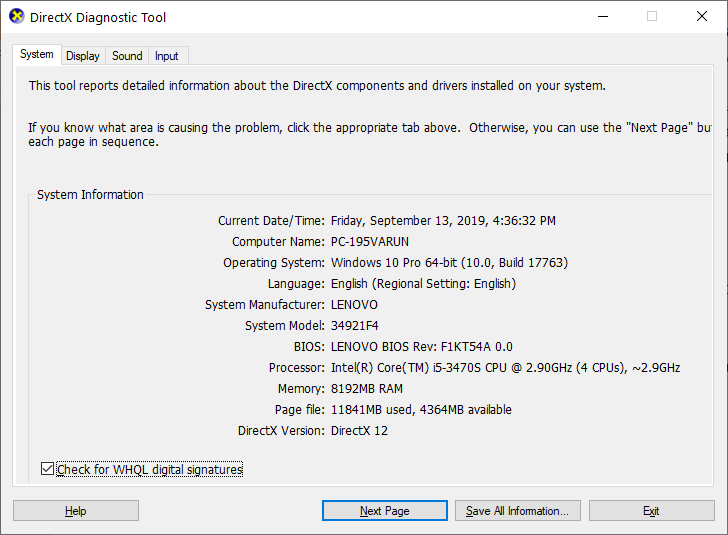The image size is (728, 535).
Task: Click the DirectX Diagnostic Tool window title
Action: (98, 18)
